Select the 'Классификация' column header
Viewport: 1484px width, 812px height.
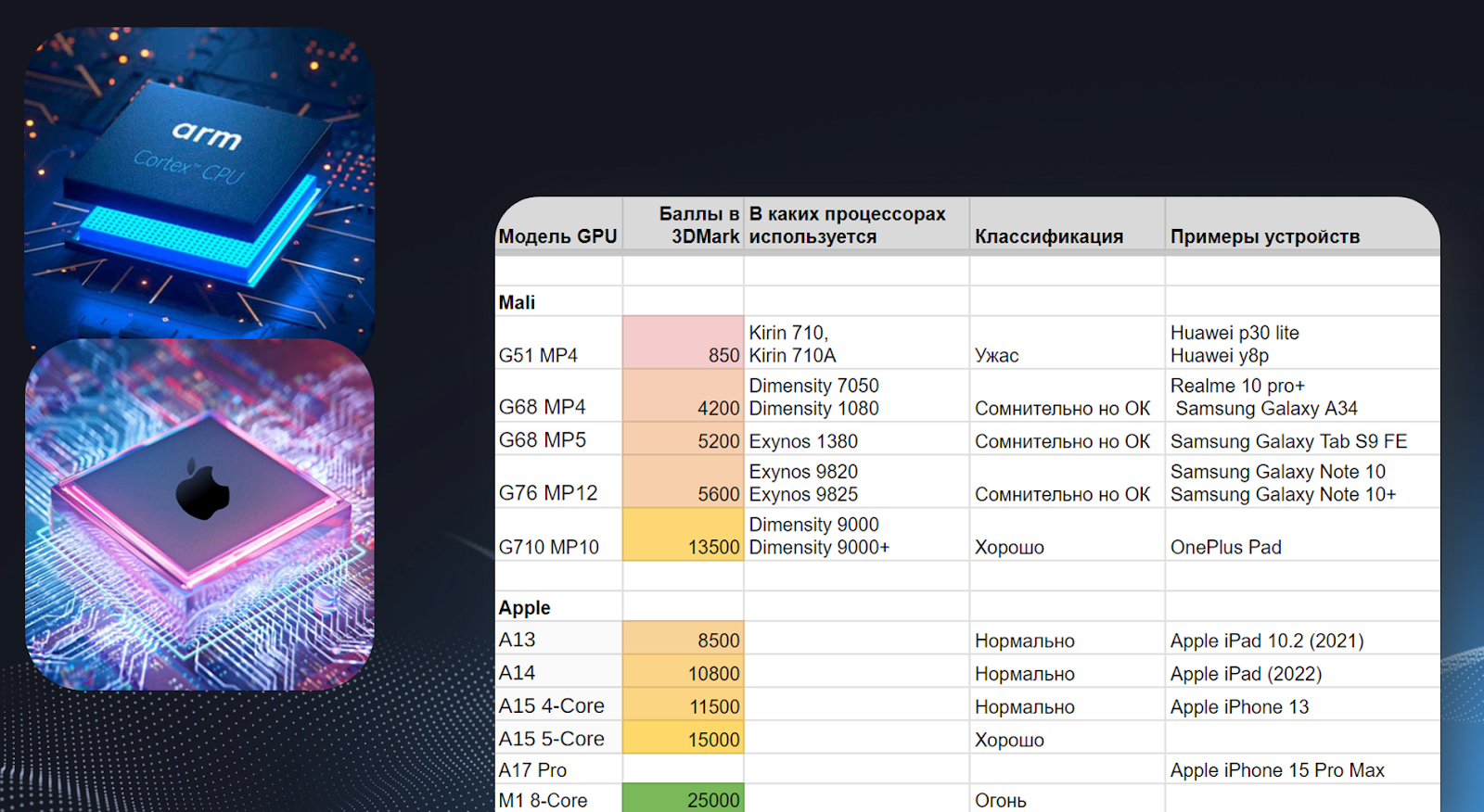click(x=1067, y=224)
